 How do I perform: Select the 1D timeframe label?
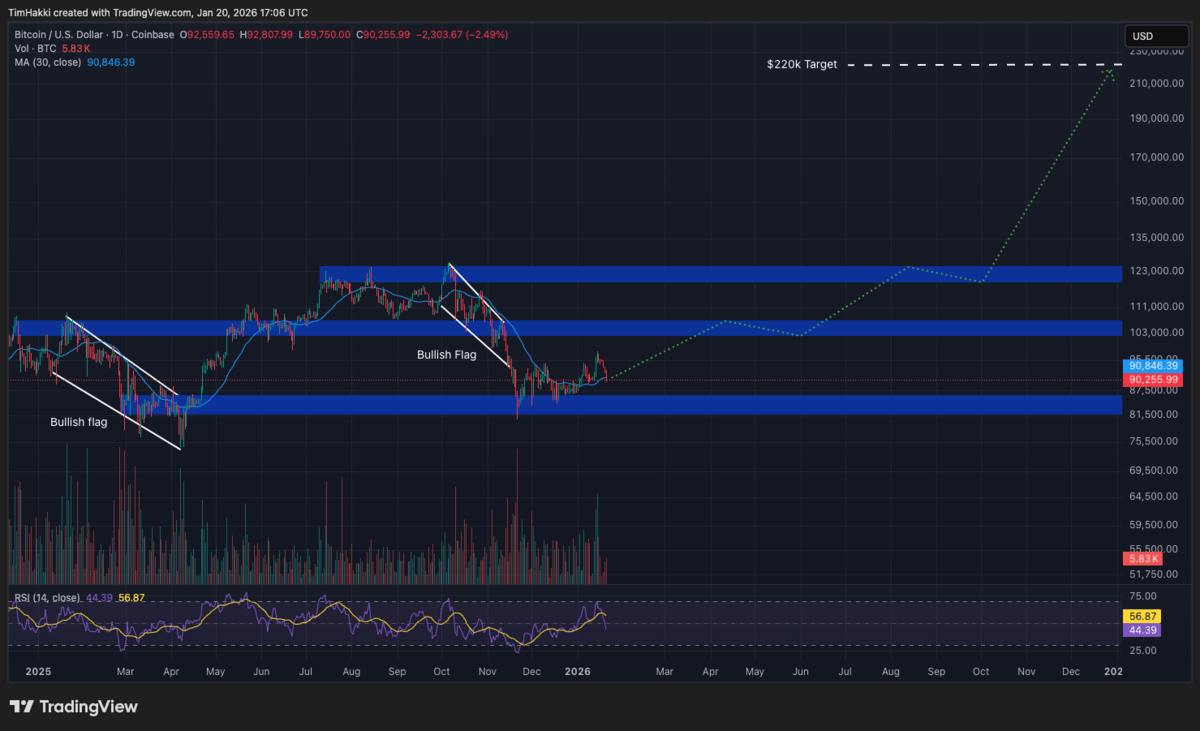[x=118, y=34]
